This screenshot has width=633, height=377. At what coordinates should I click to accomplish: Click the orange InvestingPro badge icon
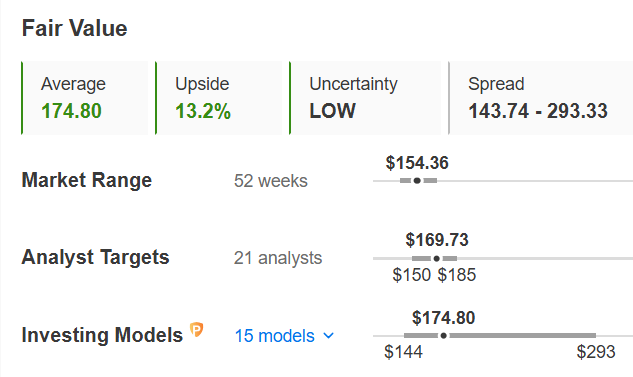(197, 330)
